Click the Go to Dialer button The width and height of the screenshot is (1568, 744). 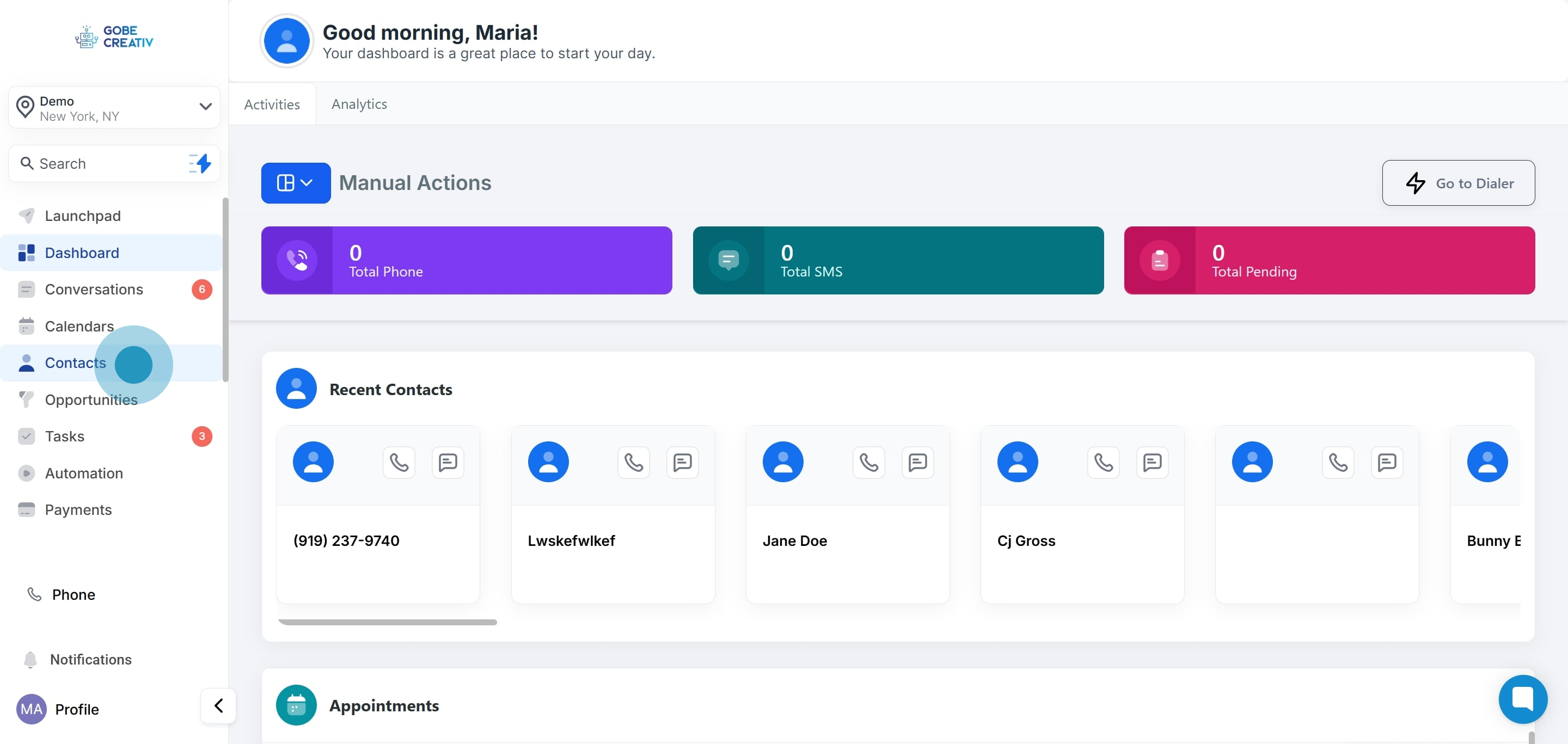click(x=1458, y=183)
